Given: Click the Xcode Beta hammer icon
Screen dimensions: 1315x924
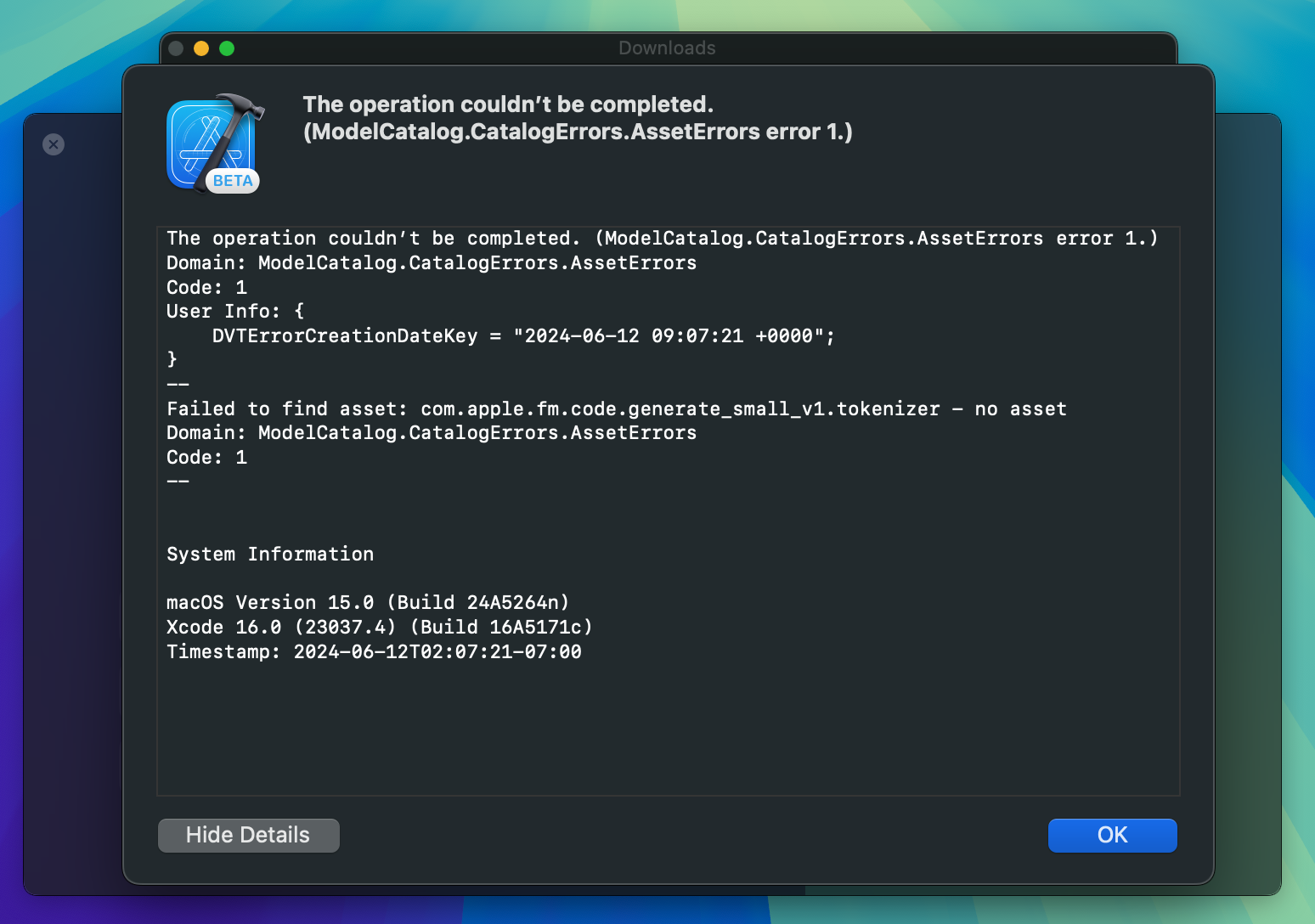Looking at the screenshot, I should (x=215, y=144).
